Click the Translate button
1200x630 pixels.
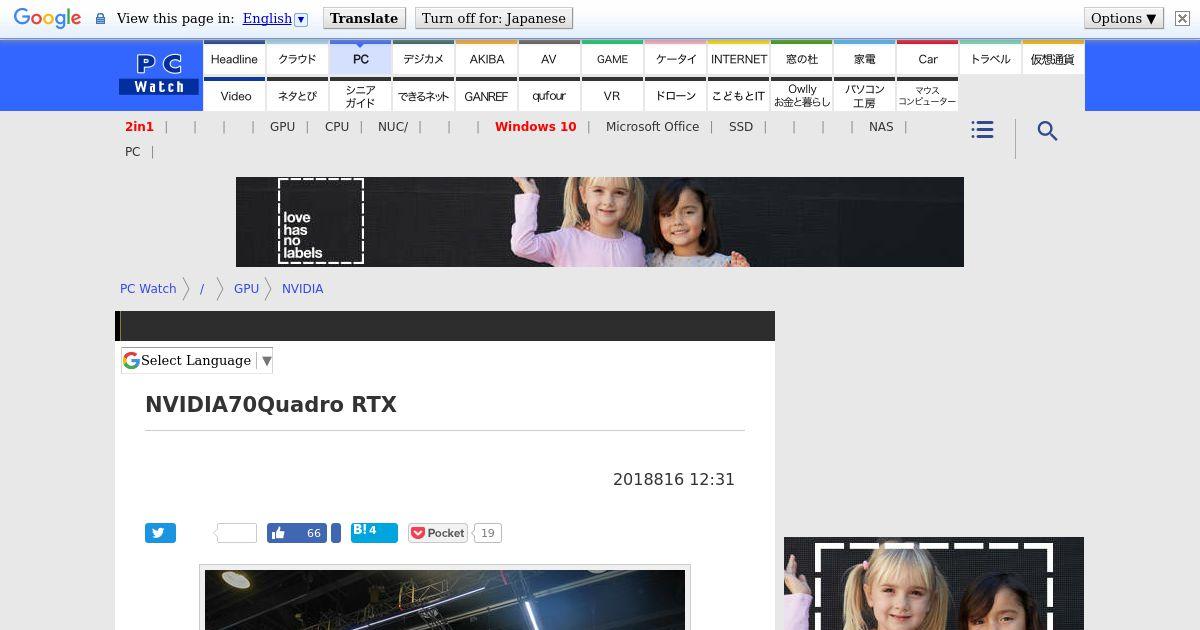click(x=364, y=18)
